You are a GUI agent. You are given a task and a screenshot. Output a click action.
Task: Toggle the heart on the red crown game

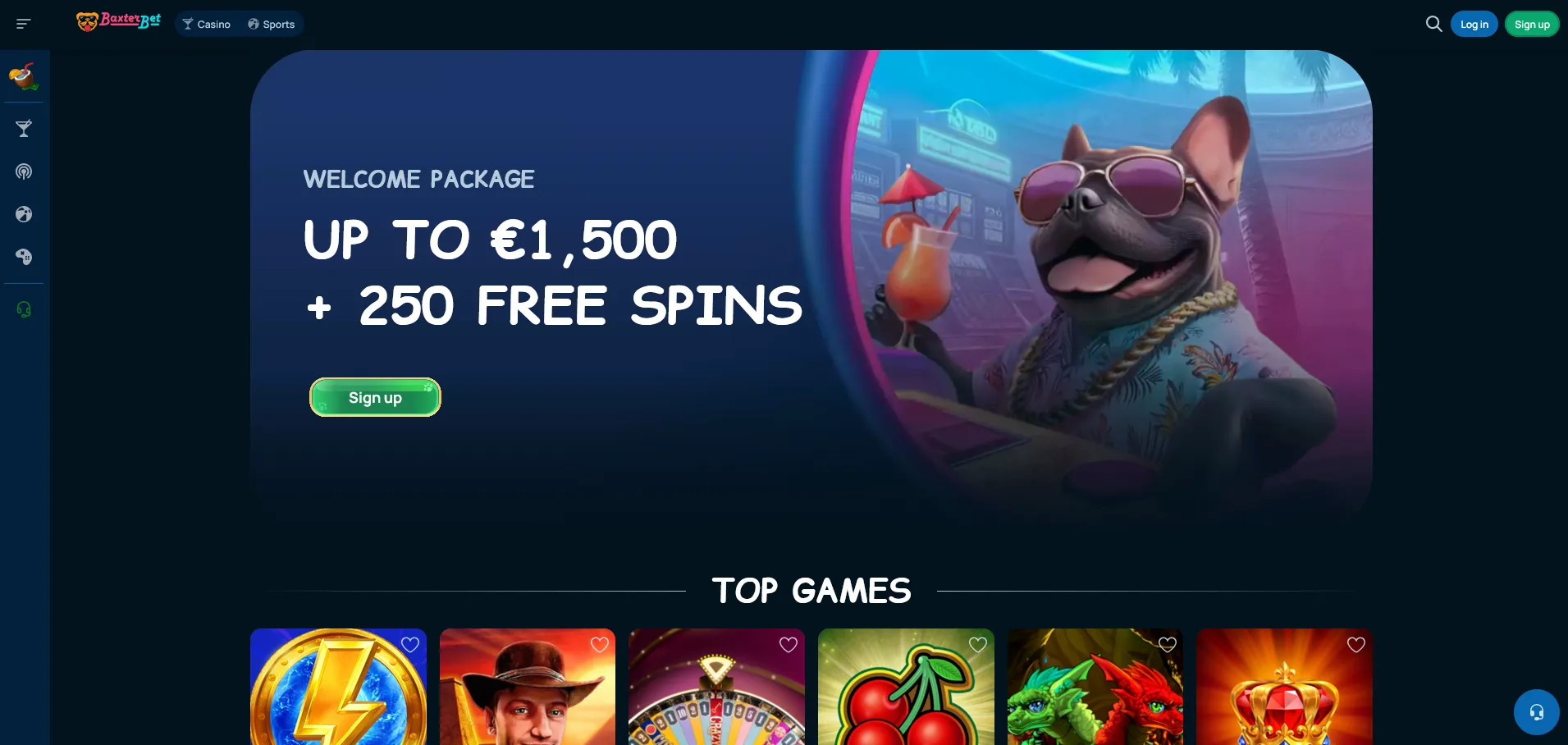pyautogui.click(x=1356, y=645)
